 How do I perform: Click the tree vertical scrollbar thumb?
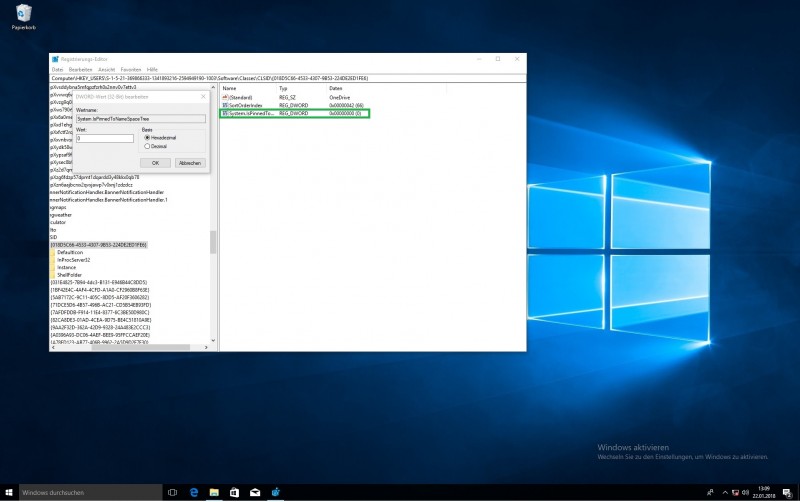tap(213, 242)
